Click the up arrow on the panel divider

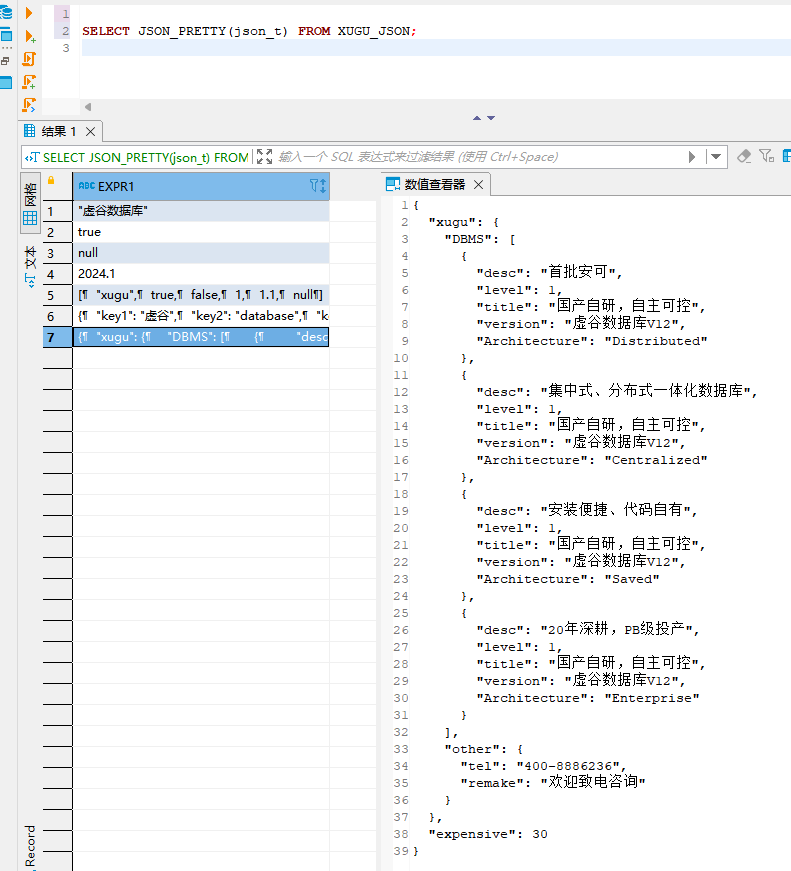point(477,118)
